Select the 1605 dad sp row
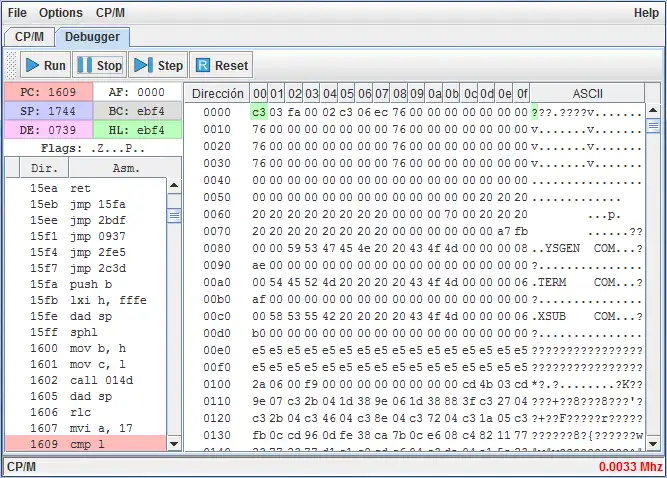Viewport: 667px width, 478px height. pos(86,396)
